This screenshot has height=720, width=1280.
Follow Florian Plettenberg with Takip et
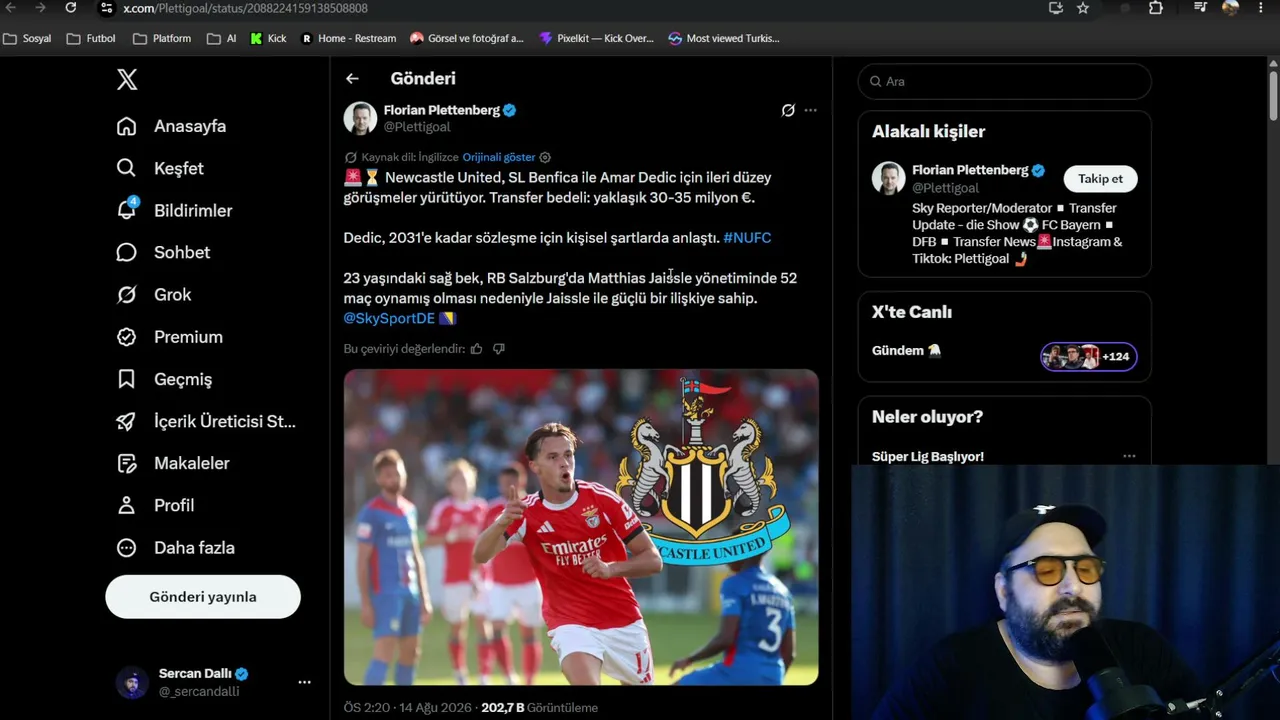click(1100, 179)
